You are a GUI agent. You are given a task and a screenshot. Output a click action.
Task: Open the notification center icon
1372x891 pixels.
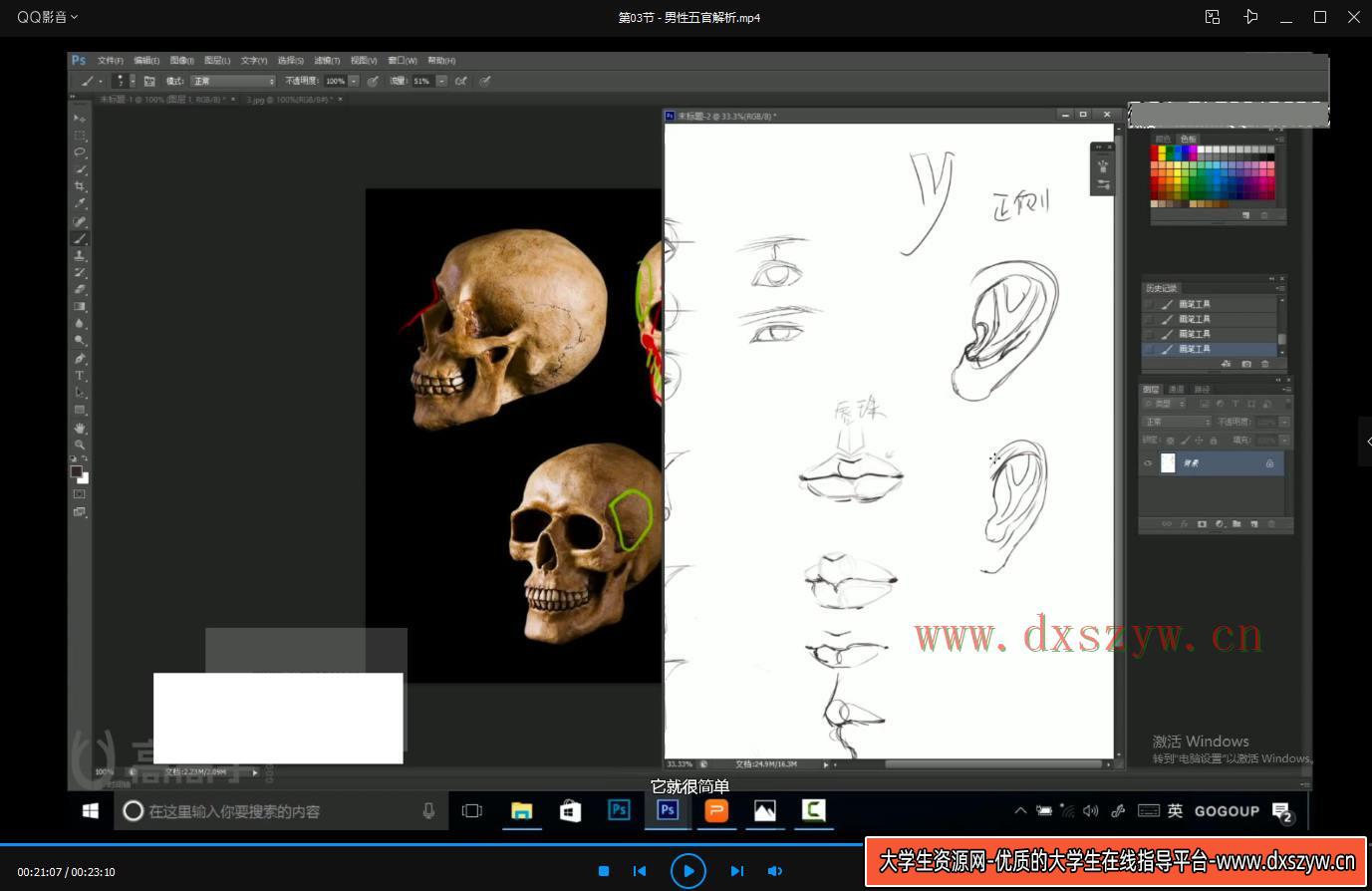1282,811
